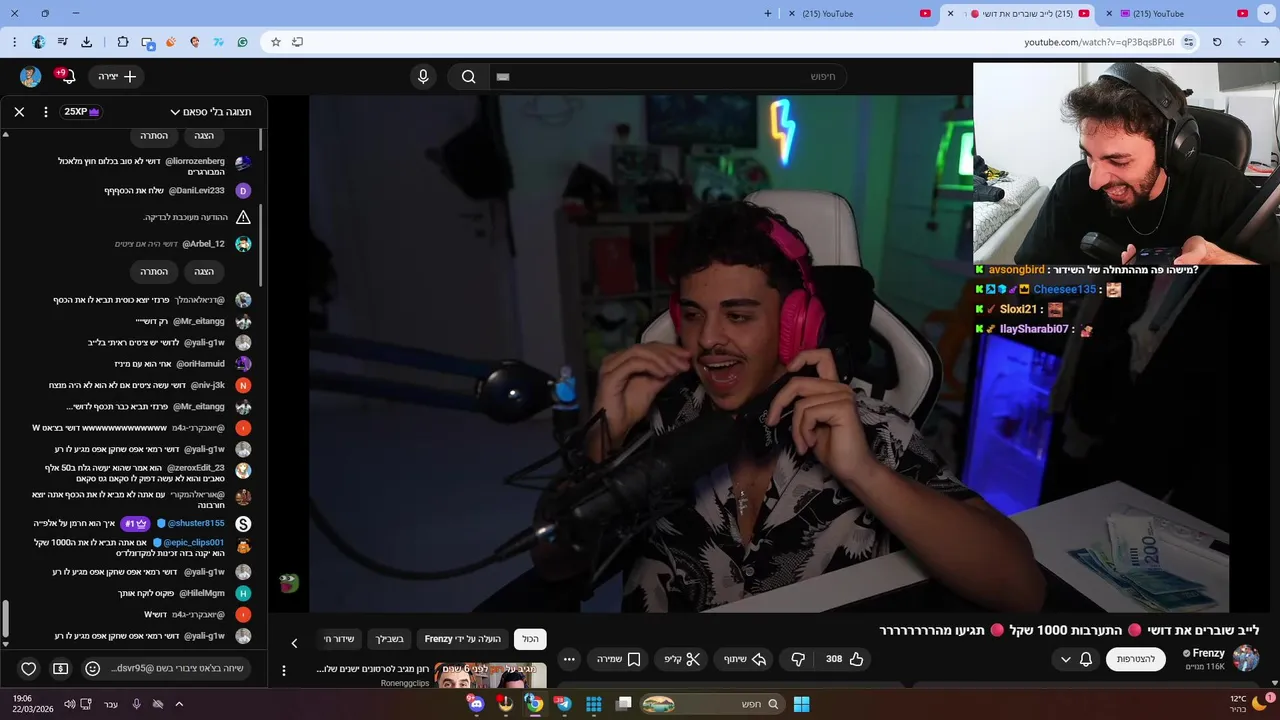Click the upper הצגה button in chat
The image size is (1280, 720).
(204, 136)
